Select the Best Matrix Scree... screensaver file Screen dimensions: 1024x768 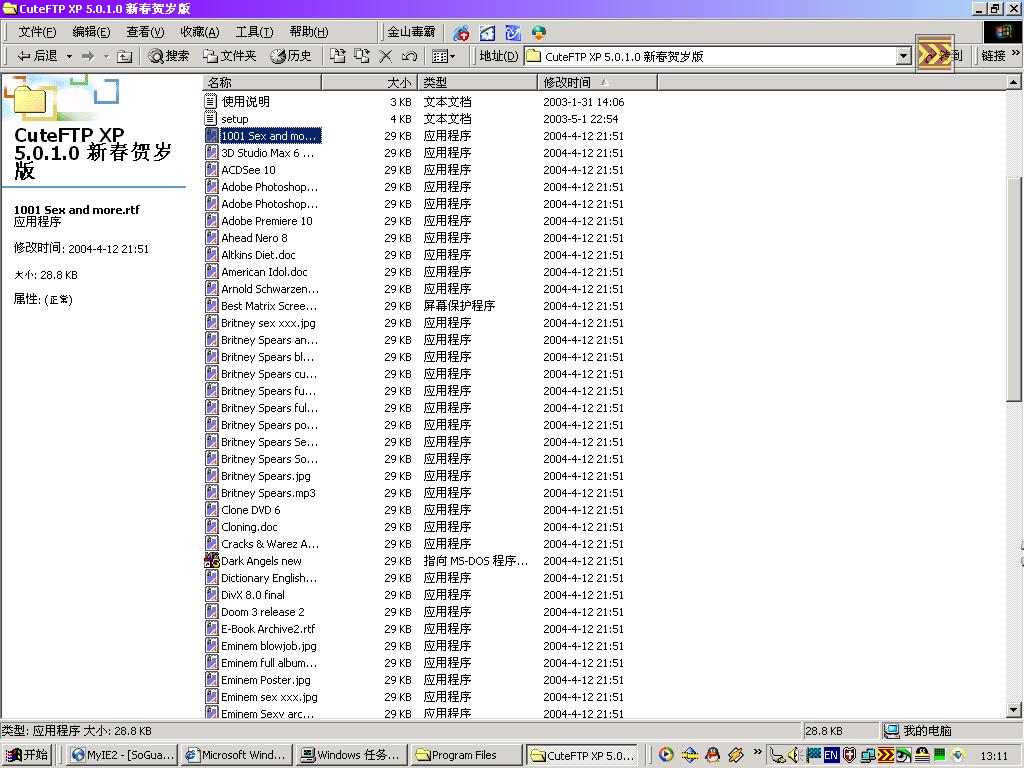tap(268, 306)
